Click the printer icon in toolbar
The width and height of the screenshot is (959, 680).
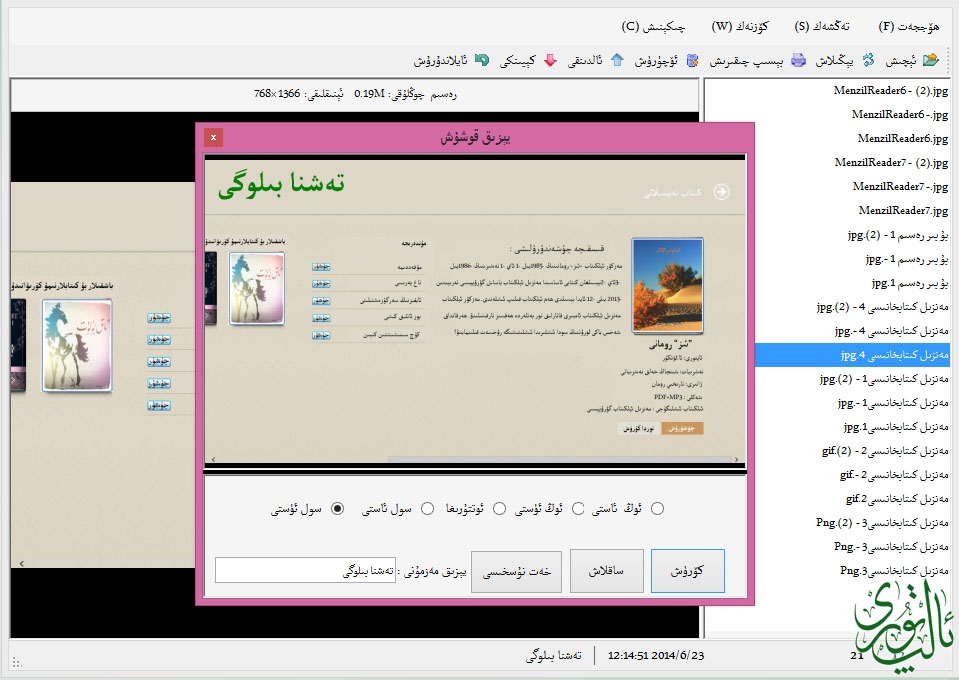point(798,60)
